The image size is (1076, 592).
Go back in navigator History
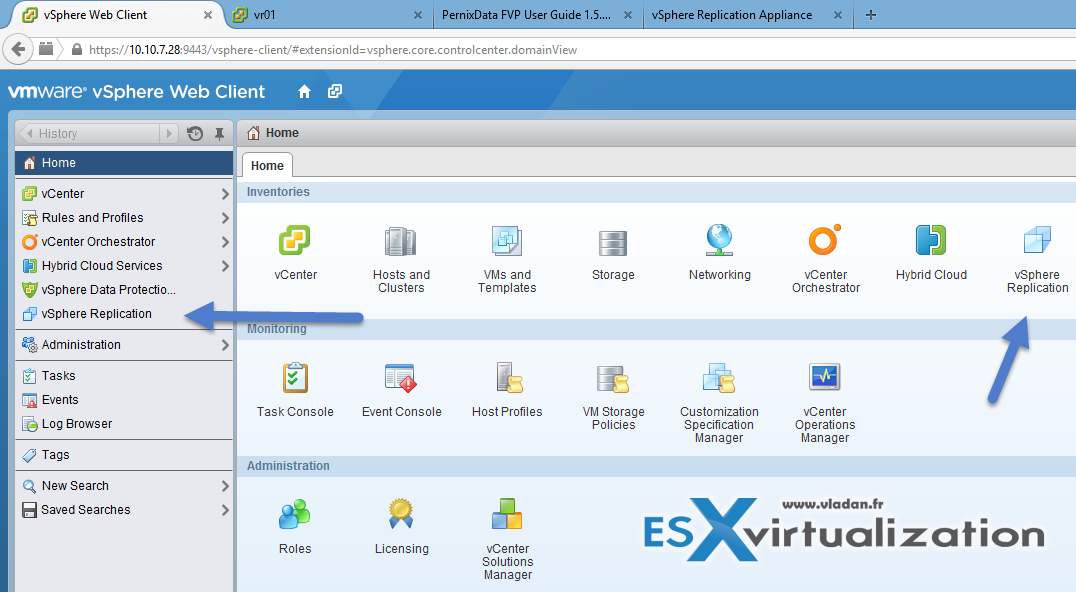click(x=30, y=133)
